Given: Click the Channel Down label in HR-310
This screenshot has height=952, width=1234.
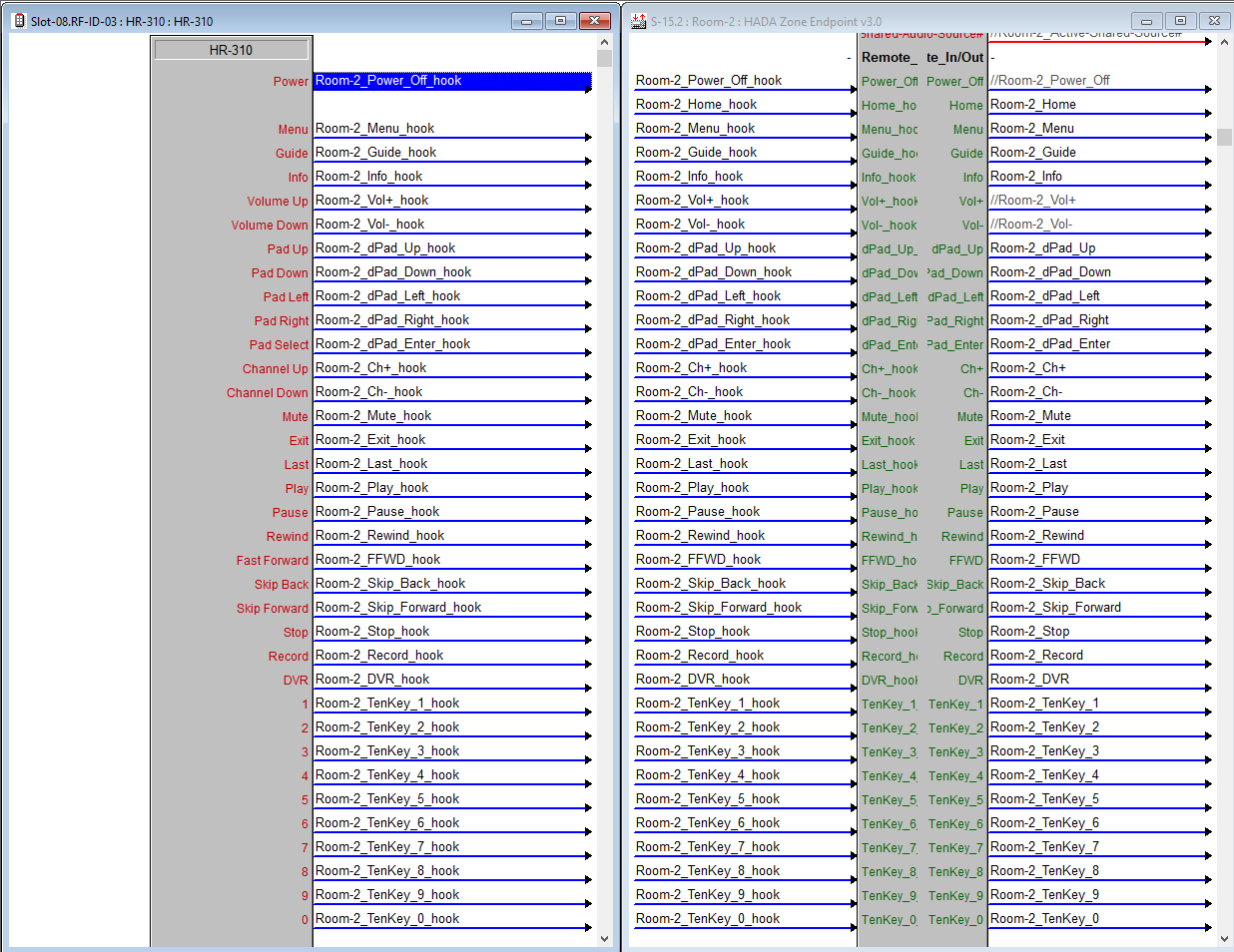Looking at the screenshot, I should tap(268, 393).
